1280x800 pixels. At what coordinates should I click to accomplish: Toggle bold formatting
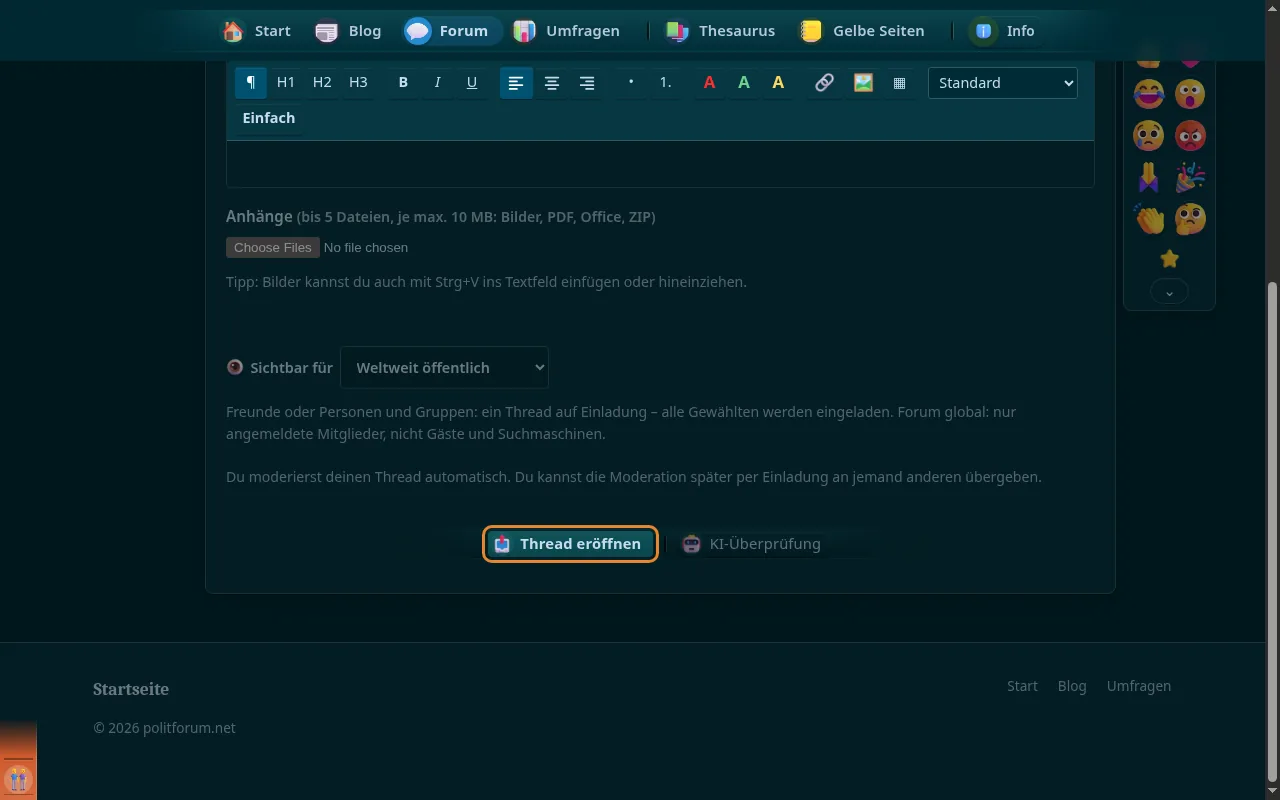click(x=403, y=83)
